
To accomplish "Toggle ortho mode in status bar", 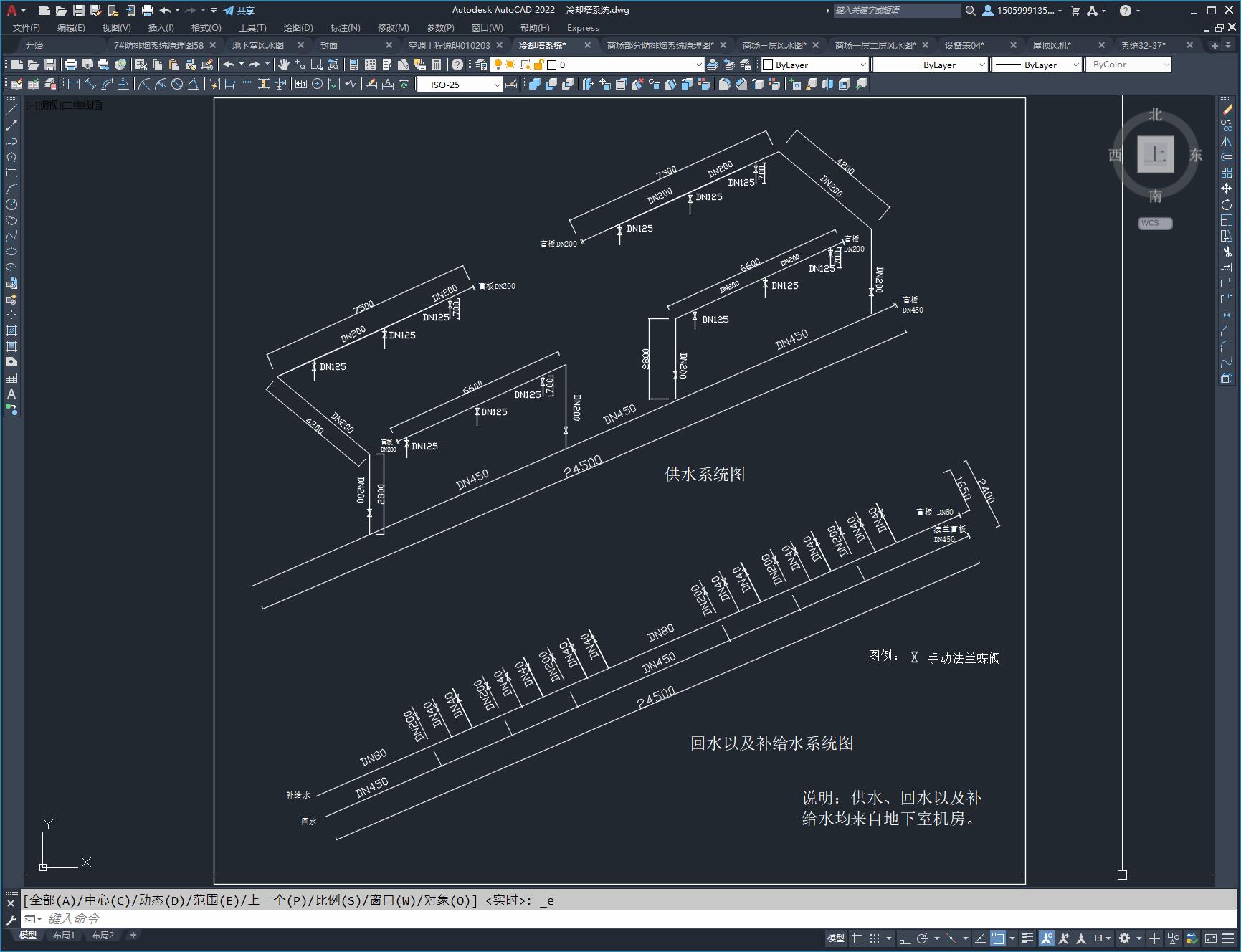I will coord(905,938).
